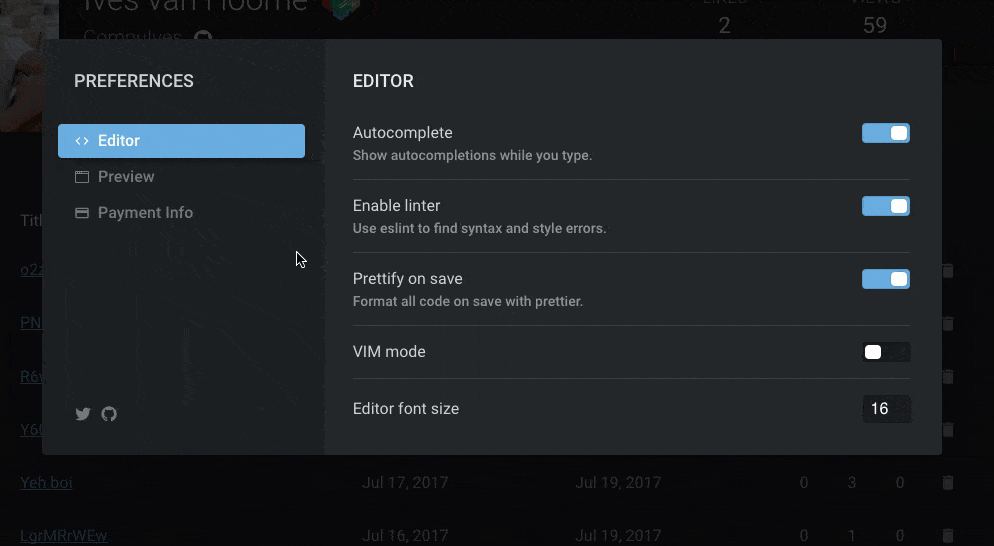Disable the Autocomplete toggle
Viewport: 994px width, 546px height.
point(886,133)
